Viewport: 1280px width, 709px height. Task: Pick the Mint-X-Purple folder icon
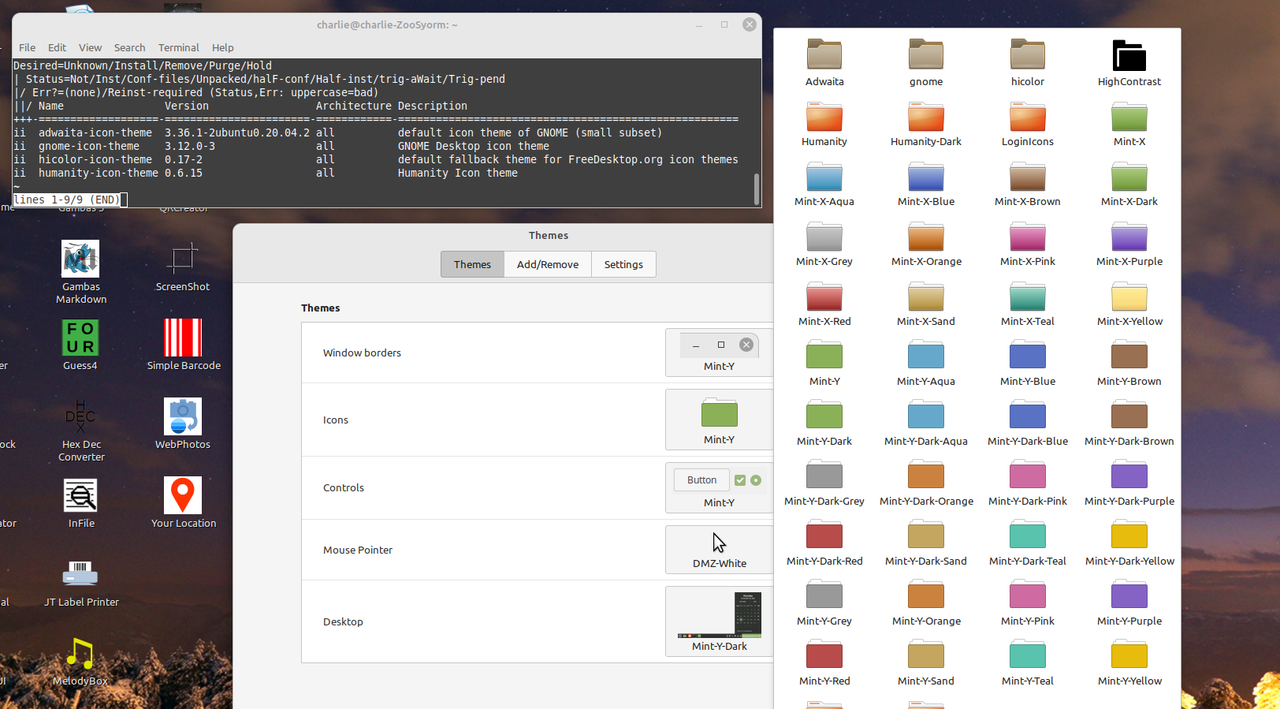point(1129,244)
